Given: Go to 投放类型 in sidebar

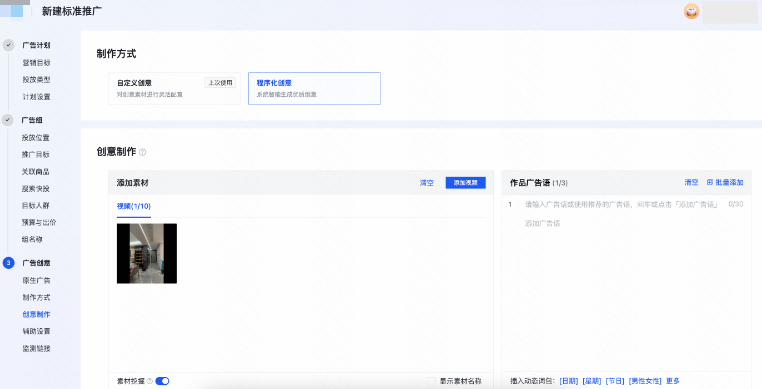Looking at the screenshot, I should [x=36, y=80].
